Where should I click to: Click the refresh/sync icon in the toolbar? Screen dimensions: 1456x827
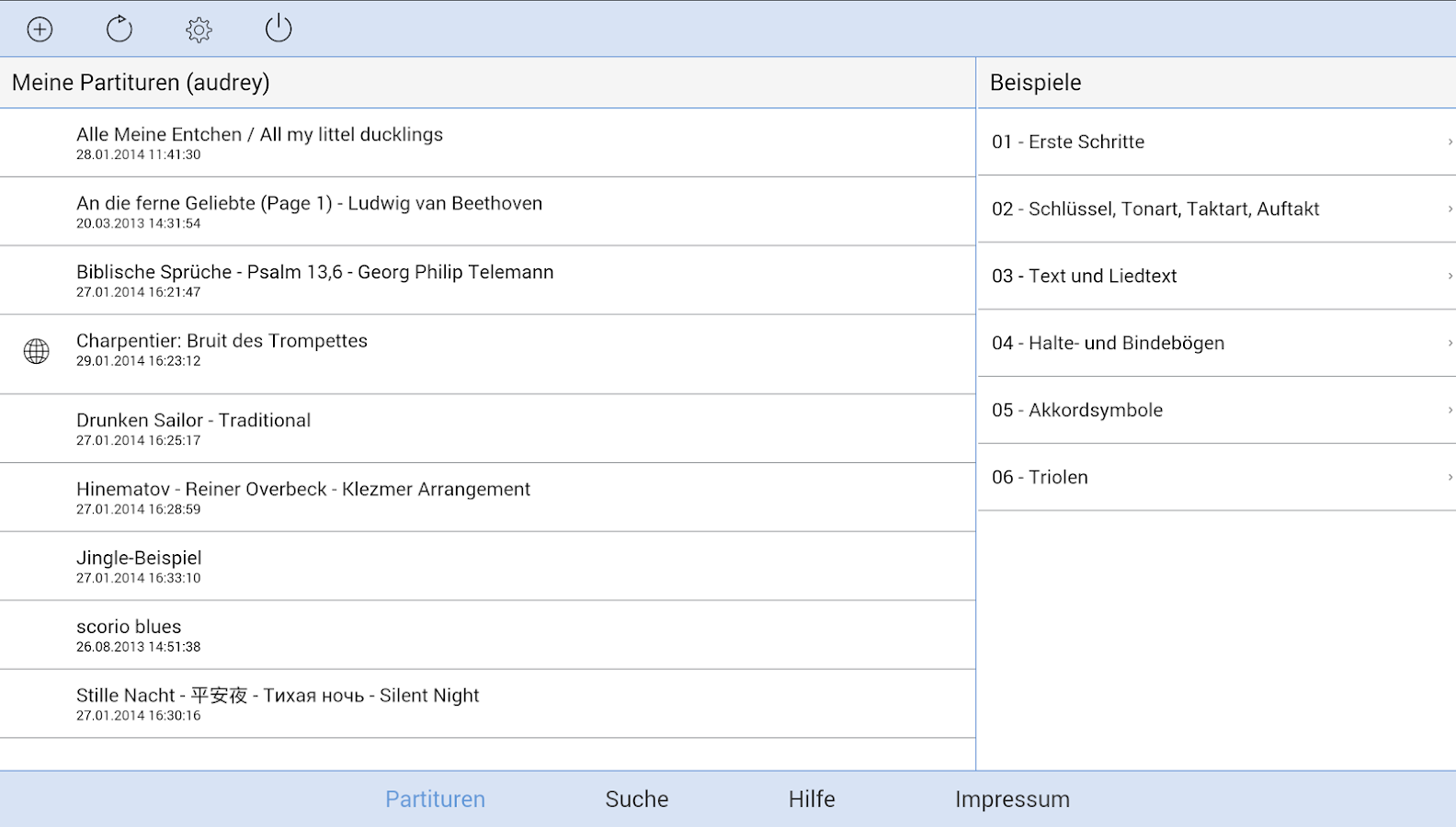point(119,28)
